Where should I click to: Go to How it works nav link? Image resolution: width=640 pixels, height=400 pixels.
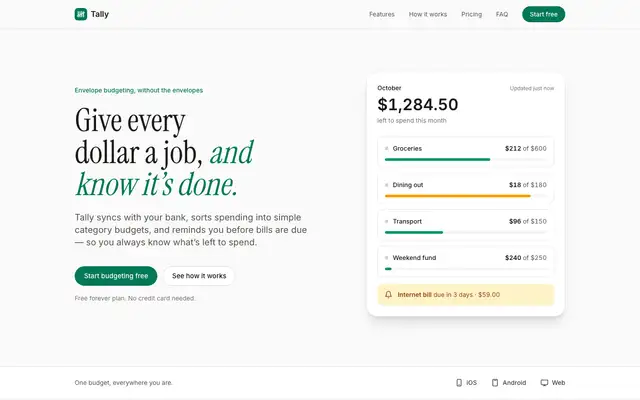pos(428,14)
